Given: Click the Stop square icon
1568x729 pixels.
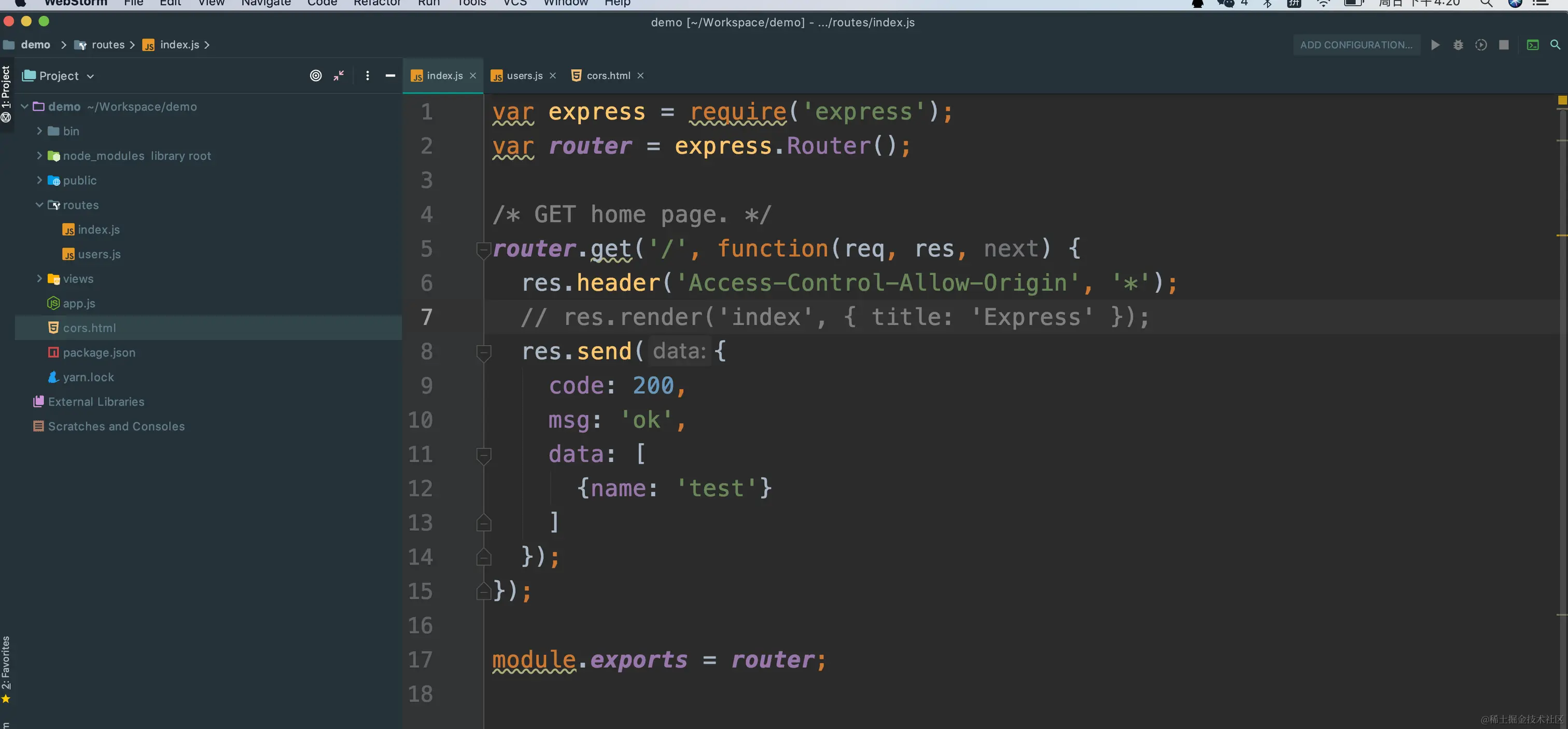Looking at the screenshot, I should point(1504,45).
